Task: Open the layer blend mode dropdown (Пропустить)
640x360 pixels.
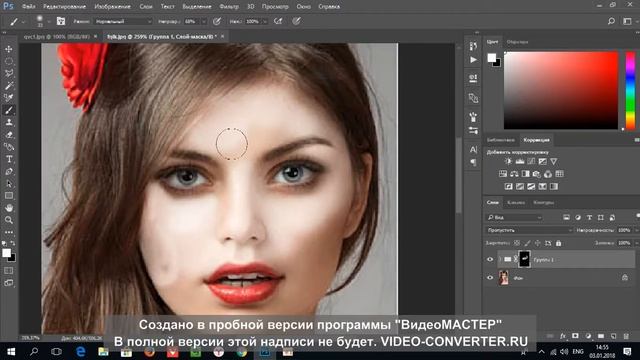Action: [x=529, y=230]
